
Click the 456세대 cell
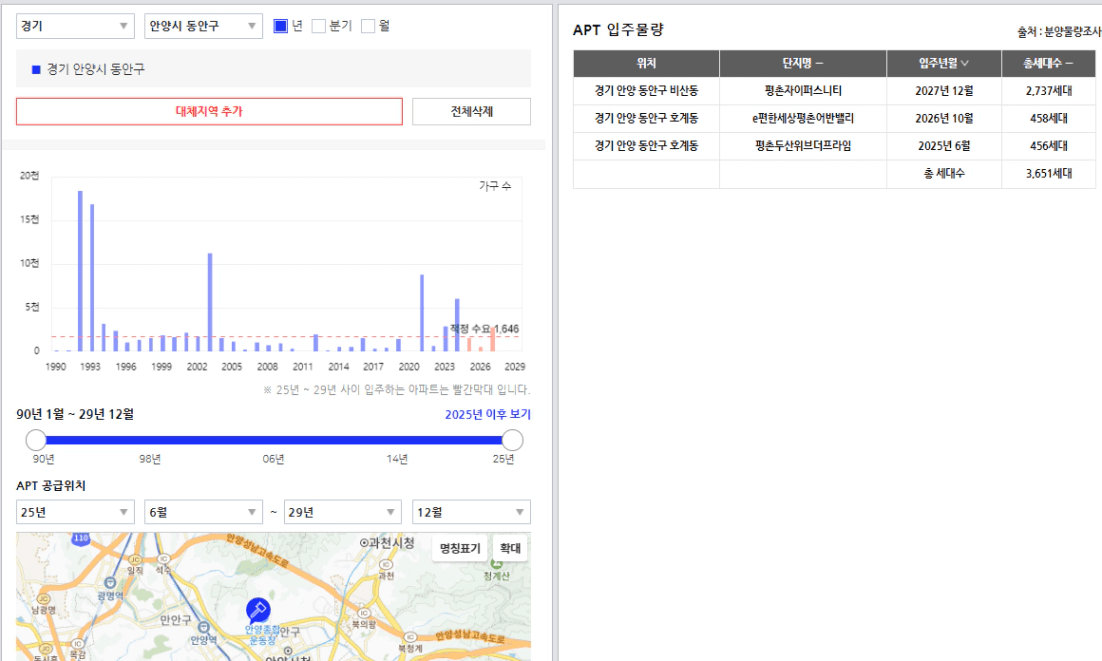coord(1048,146)
